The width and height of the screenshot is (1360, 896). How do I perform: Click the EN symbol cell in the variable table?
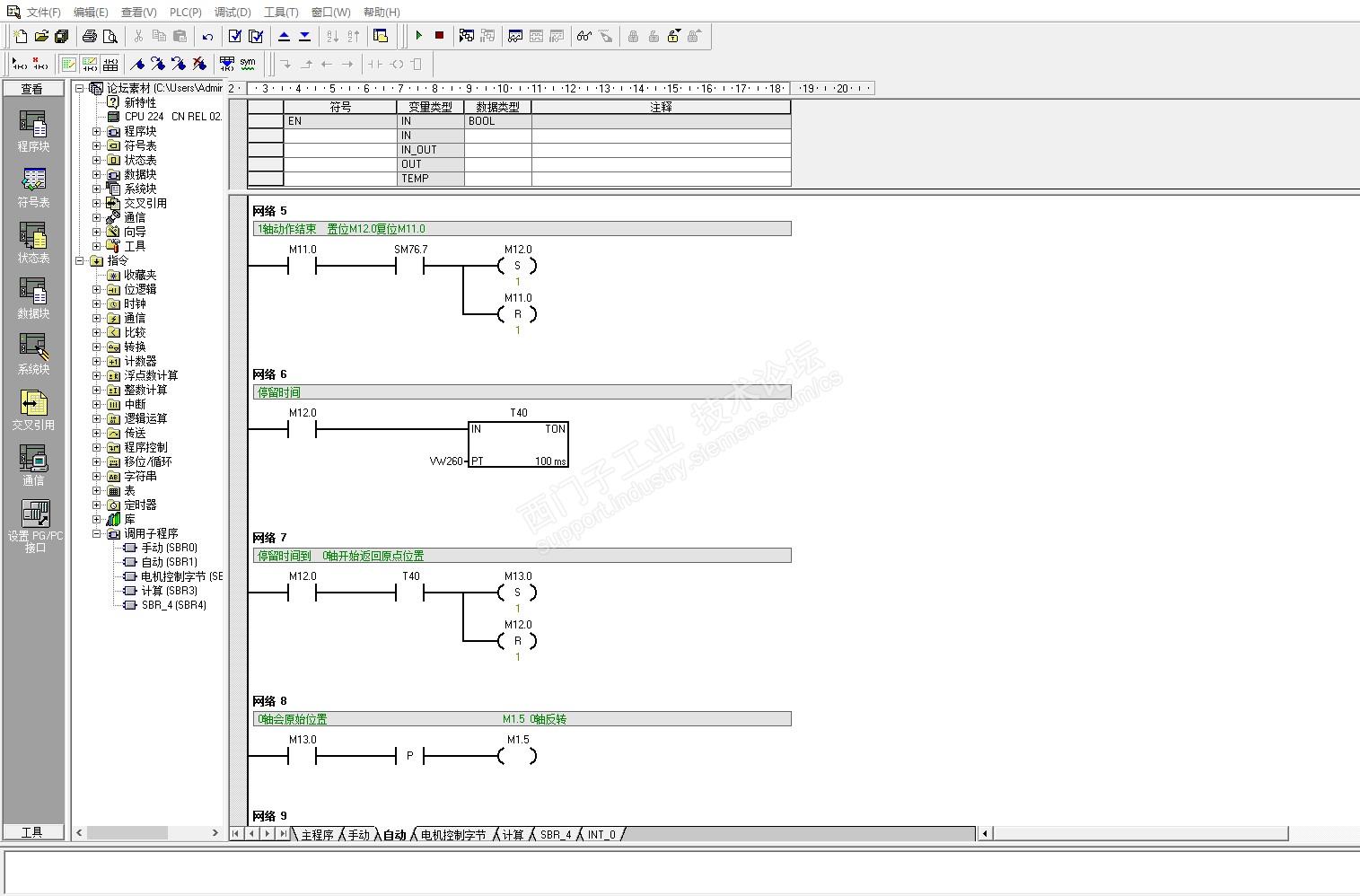(x=340, y=121)
